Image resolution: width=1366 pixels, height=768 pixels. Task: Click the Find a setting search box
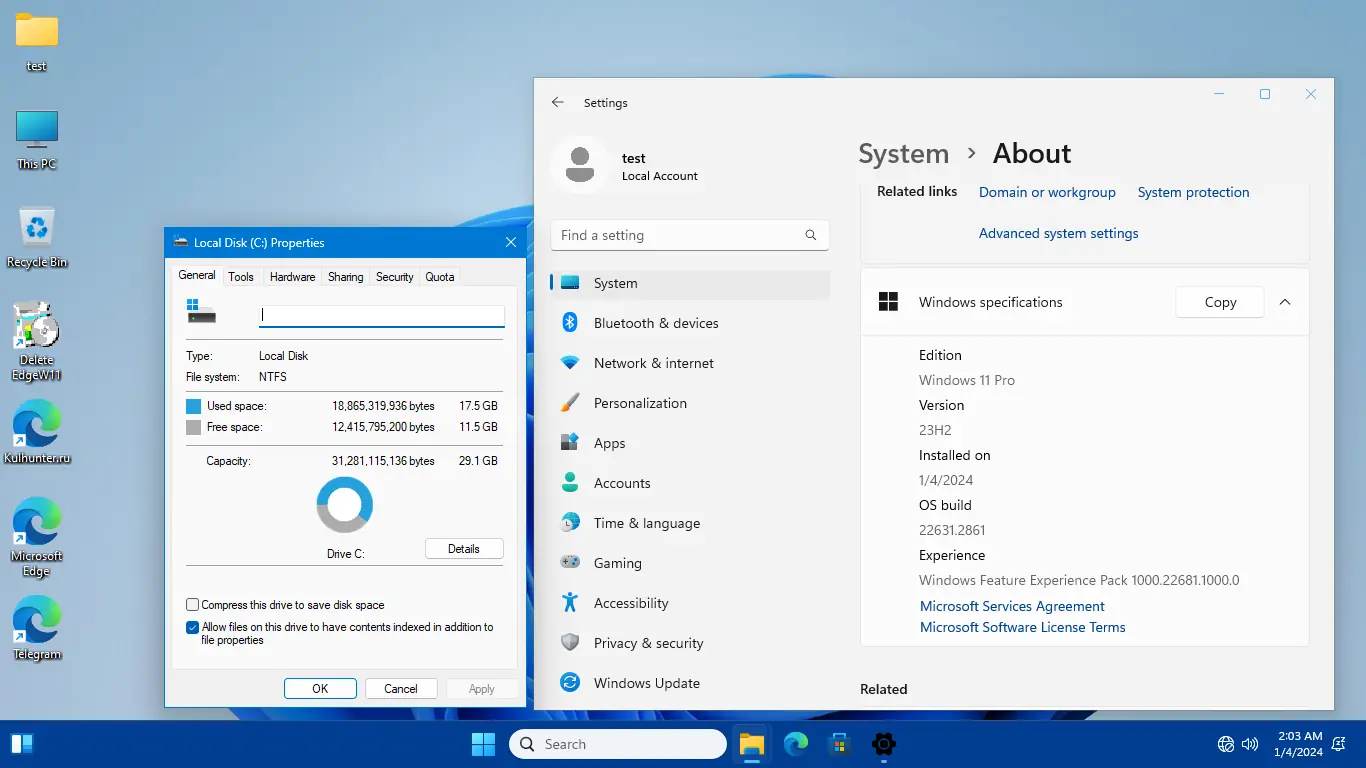pos(690,235)
